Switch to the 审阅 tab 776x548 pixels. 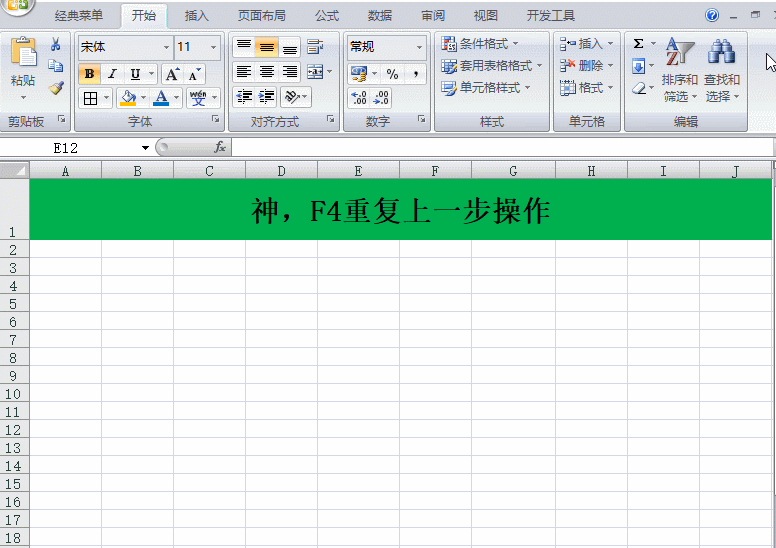coord(433,16)
